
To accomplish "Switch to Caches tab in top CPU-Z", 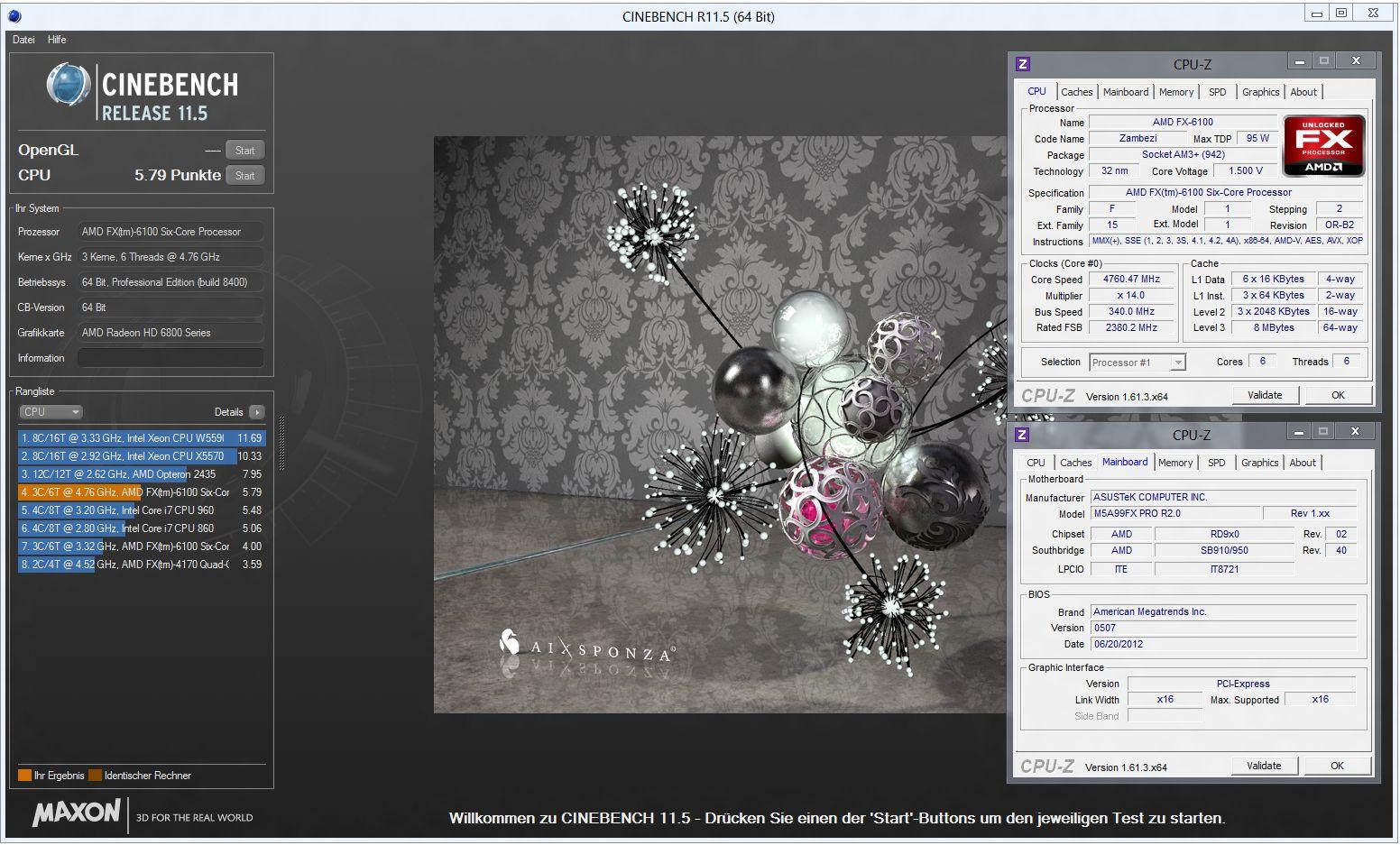I will [x=1076, y=92].
